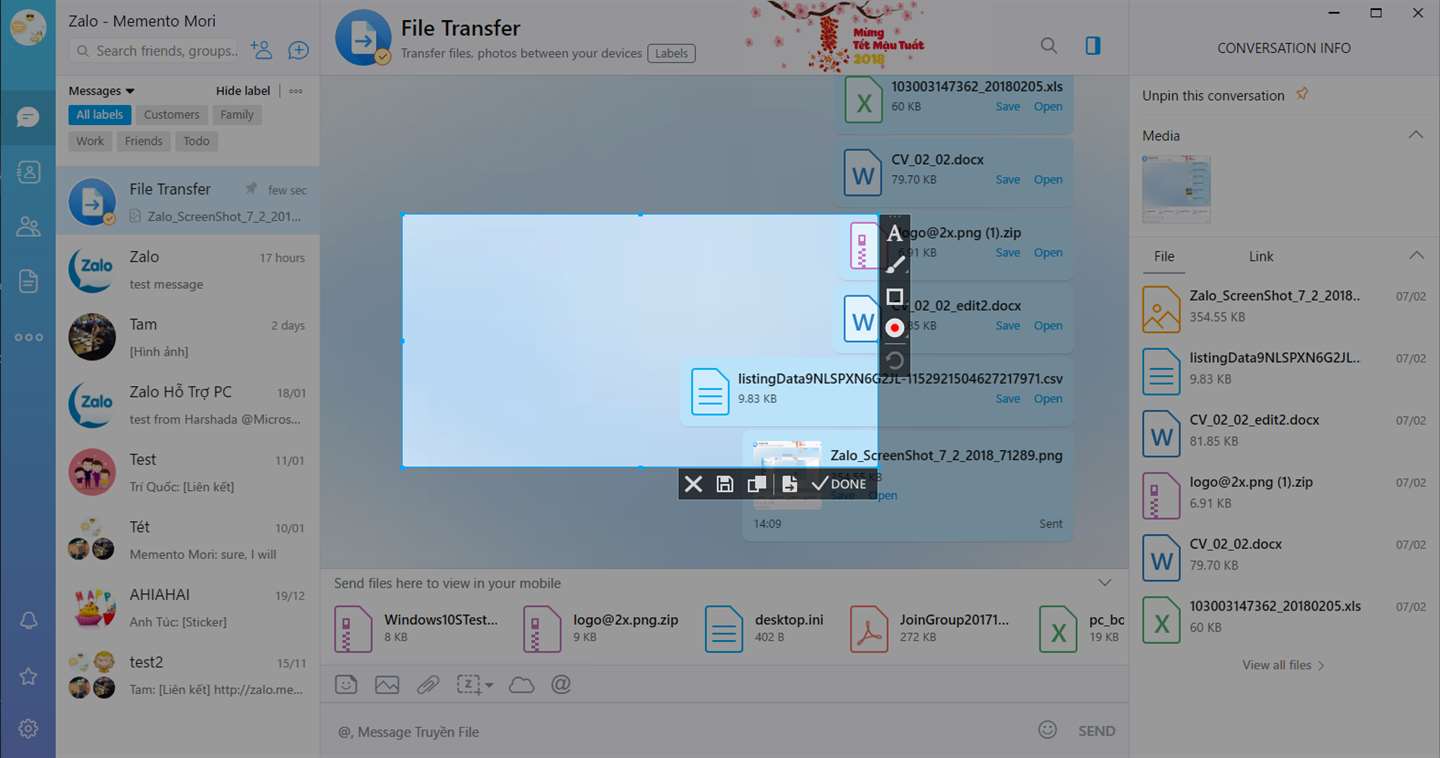Start a new chat icon

[298, 50]
